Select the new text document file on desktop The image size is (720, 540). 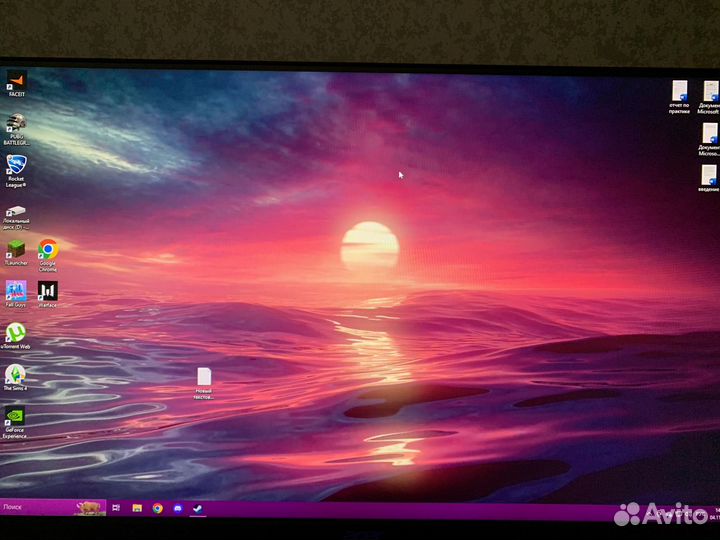coord(204,383)
